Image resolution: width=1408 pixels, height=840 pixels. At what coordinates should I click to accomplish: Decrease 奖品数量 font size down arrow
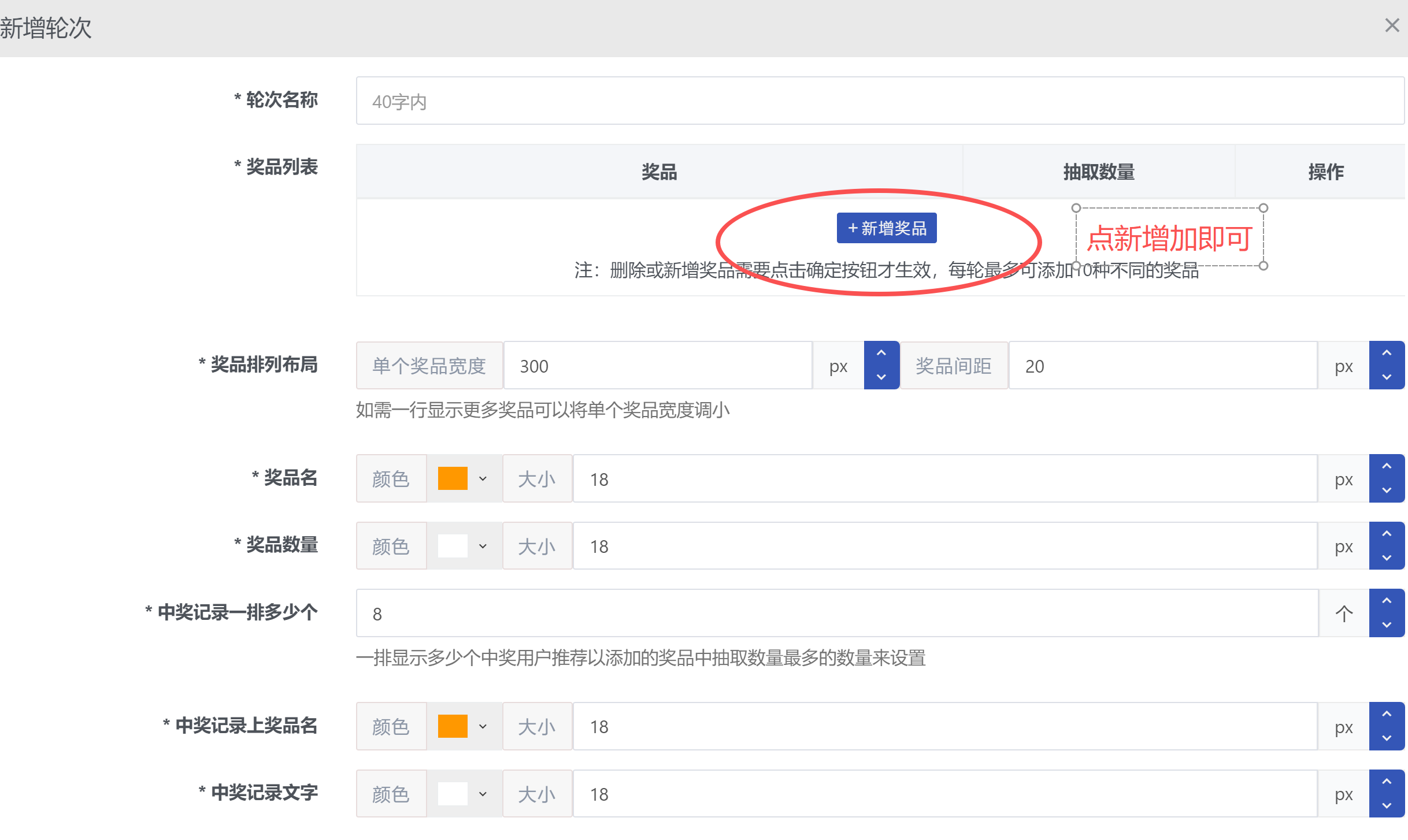click(1387, 558)
